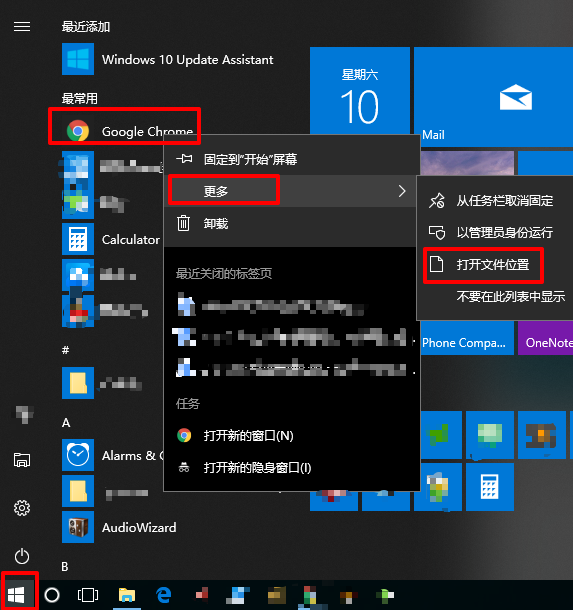Click the file icon beside 打开文件位置

tap(436, 264)
